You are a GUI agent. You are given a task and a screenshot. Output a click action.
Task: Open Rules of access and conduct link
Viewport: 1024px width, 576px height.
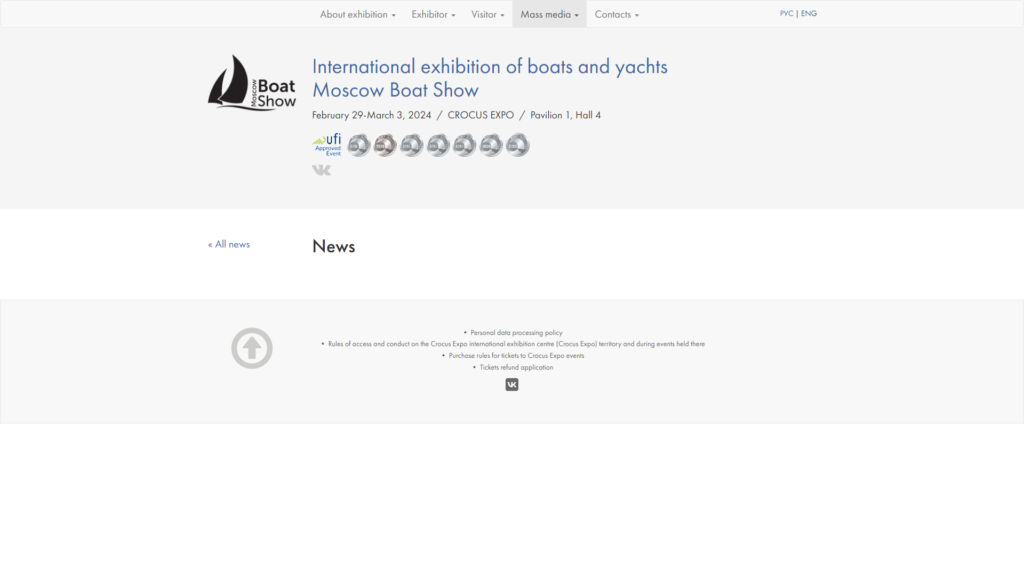tap(516, 344)
